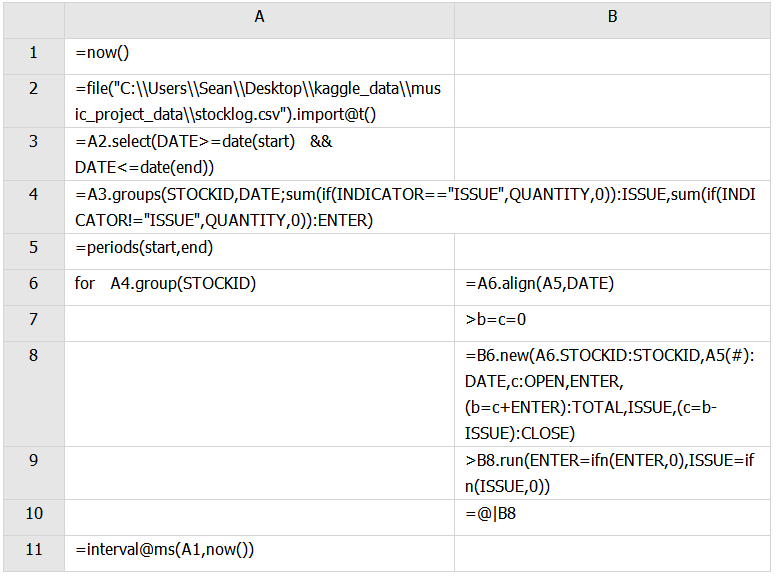Select row header 5
Viewport: 776px width, 579px height.
(34, 251)
